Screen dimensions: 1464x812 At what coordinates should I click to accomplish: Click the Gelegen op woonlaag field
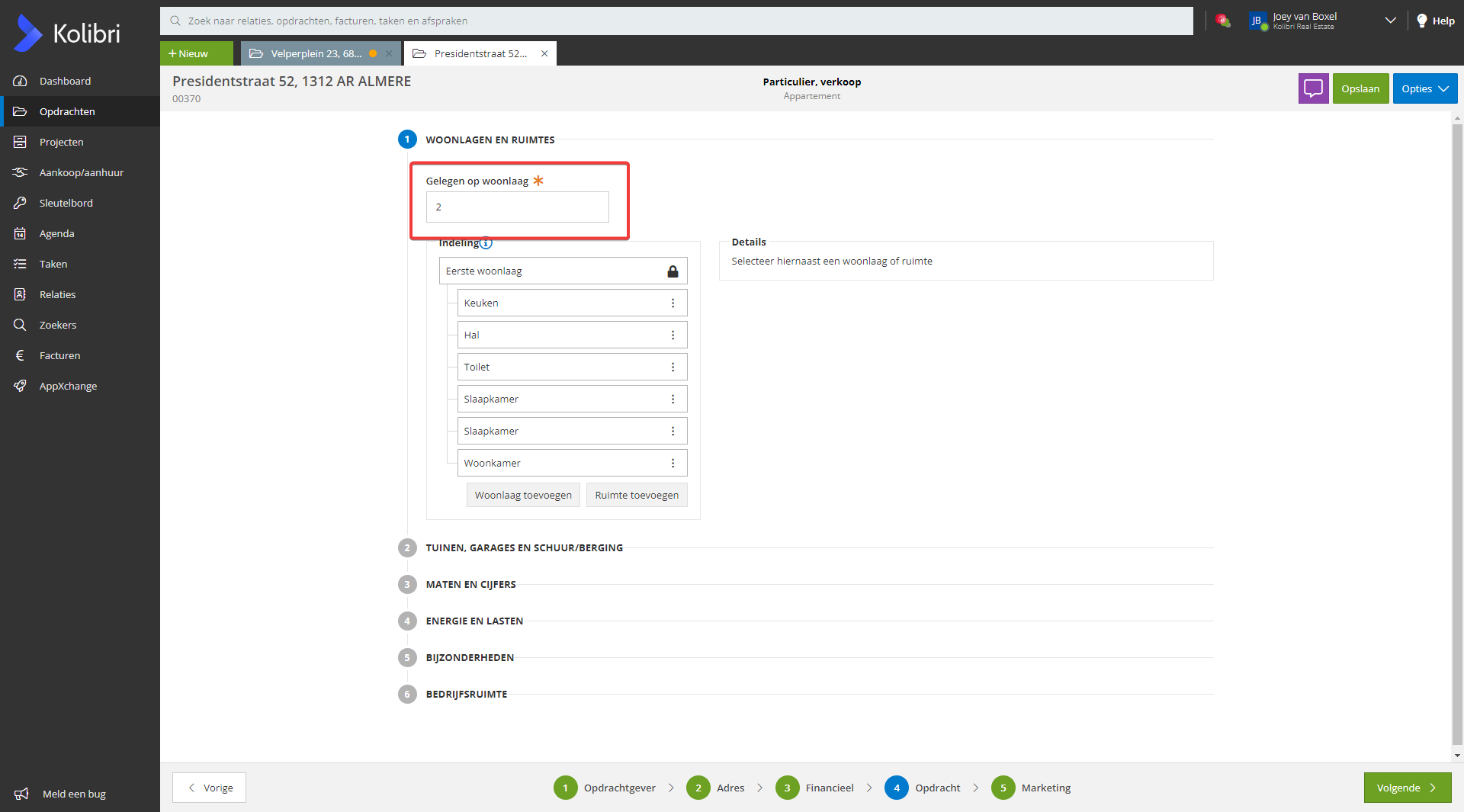click(x=518, y=207)
